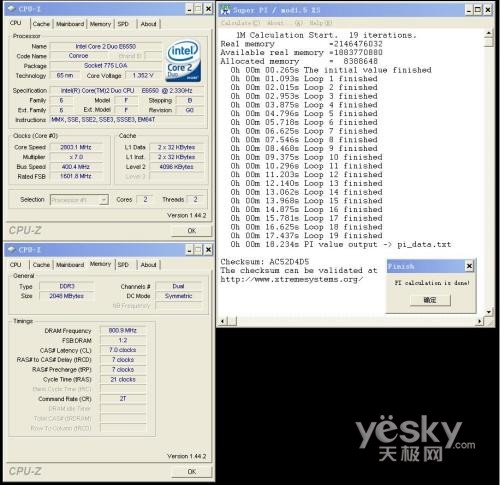Open the Calculate menu in Super PI
The width and height of the screenshot is (500, 485).
click(240, 23)
